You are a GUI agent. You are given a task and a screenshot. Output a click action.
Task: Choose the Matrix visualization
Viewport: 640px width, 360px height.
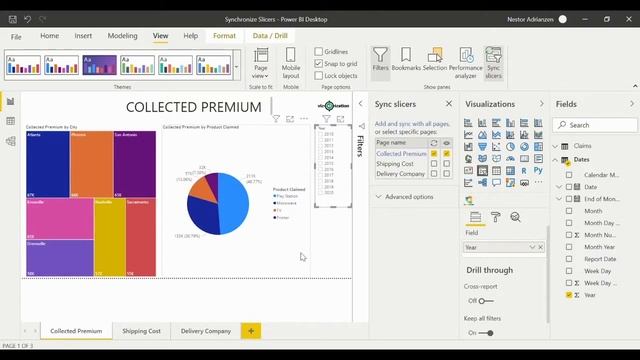tap(510, 171)
